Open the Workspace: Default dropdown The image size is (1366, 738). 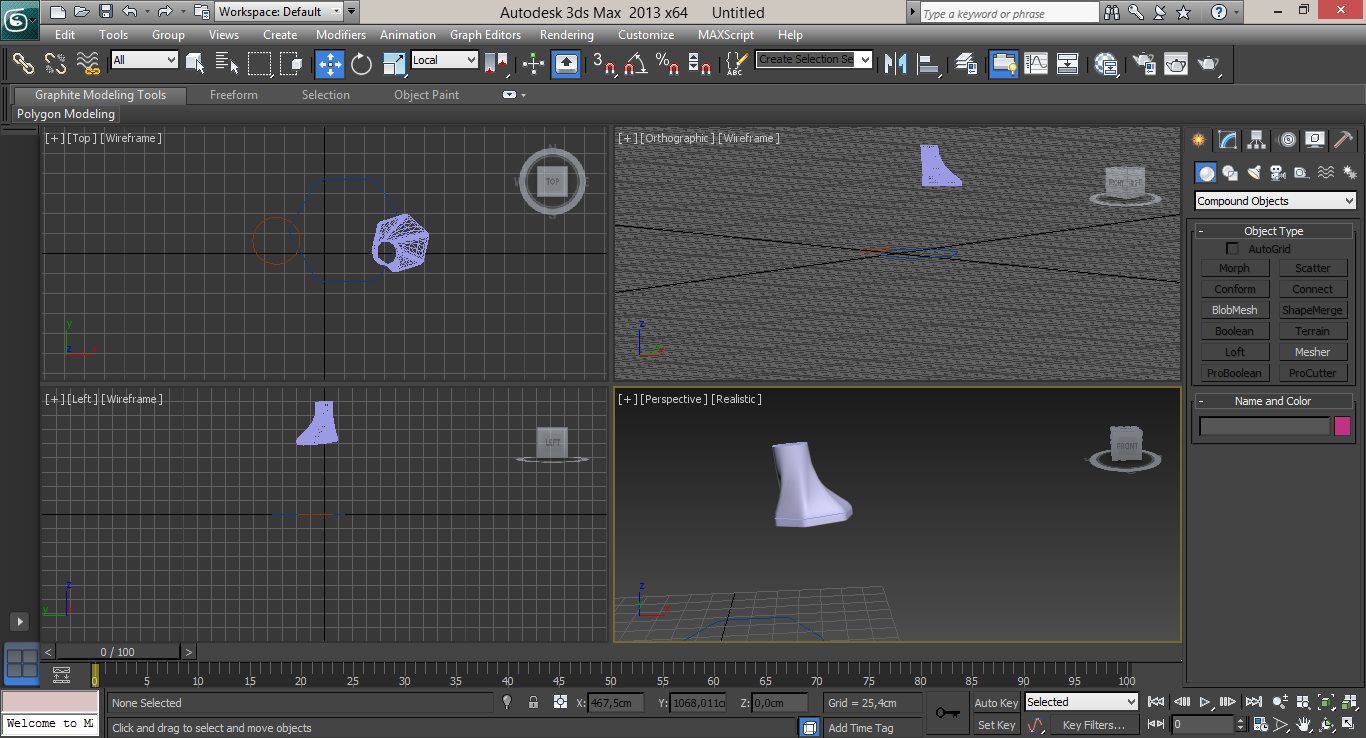(x=279, y=12)
